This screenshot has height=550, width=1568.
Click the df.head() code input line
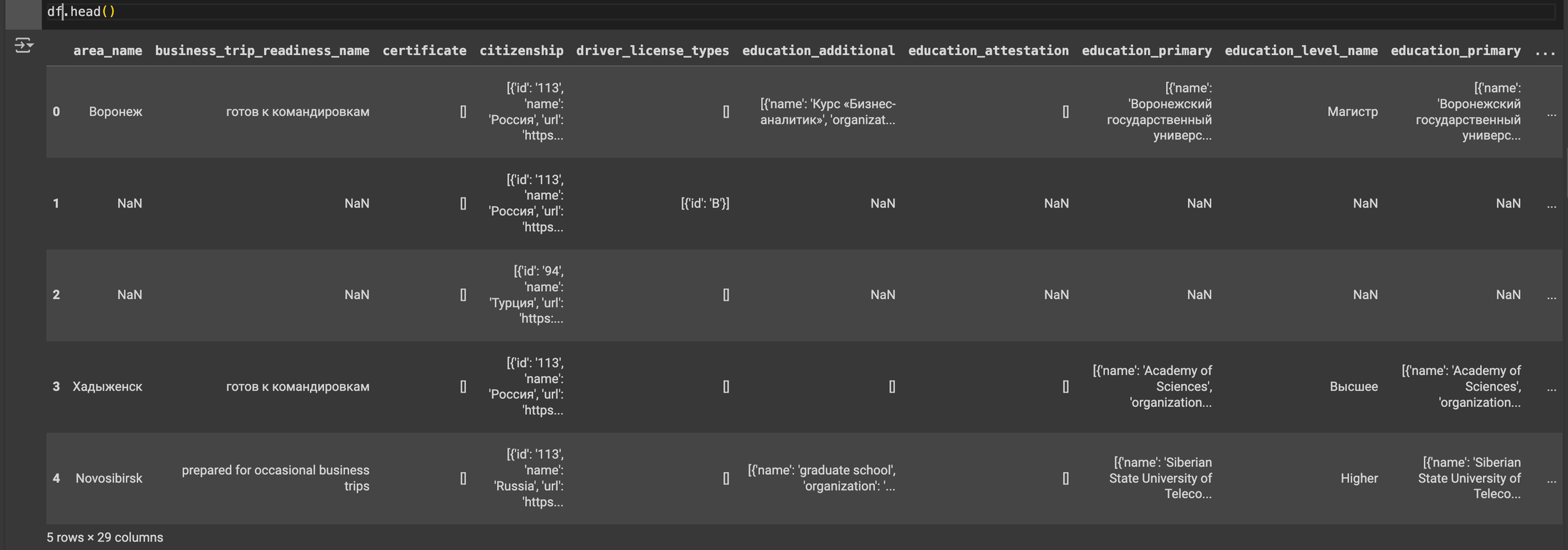click(x=800, y=11)
